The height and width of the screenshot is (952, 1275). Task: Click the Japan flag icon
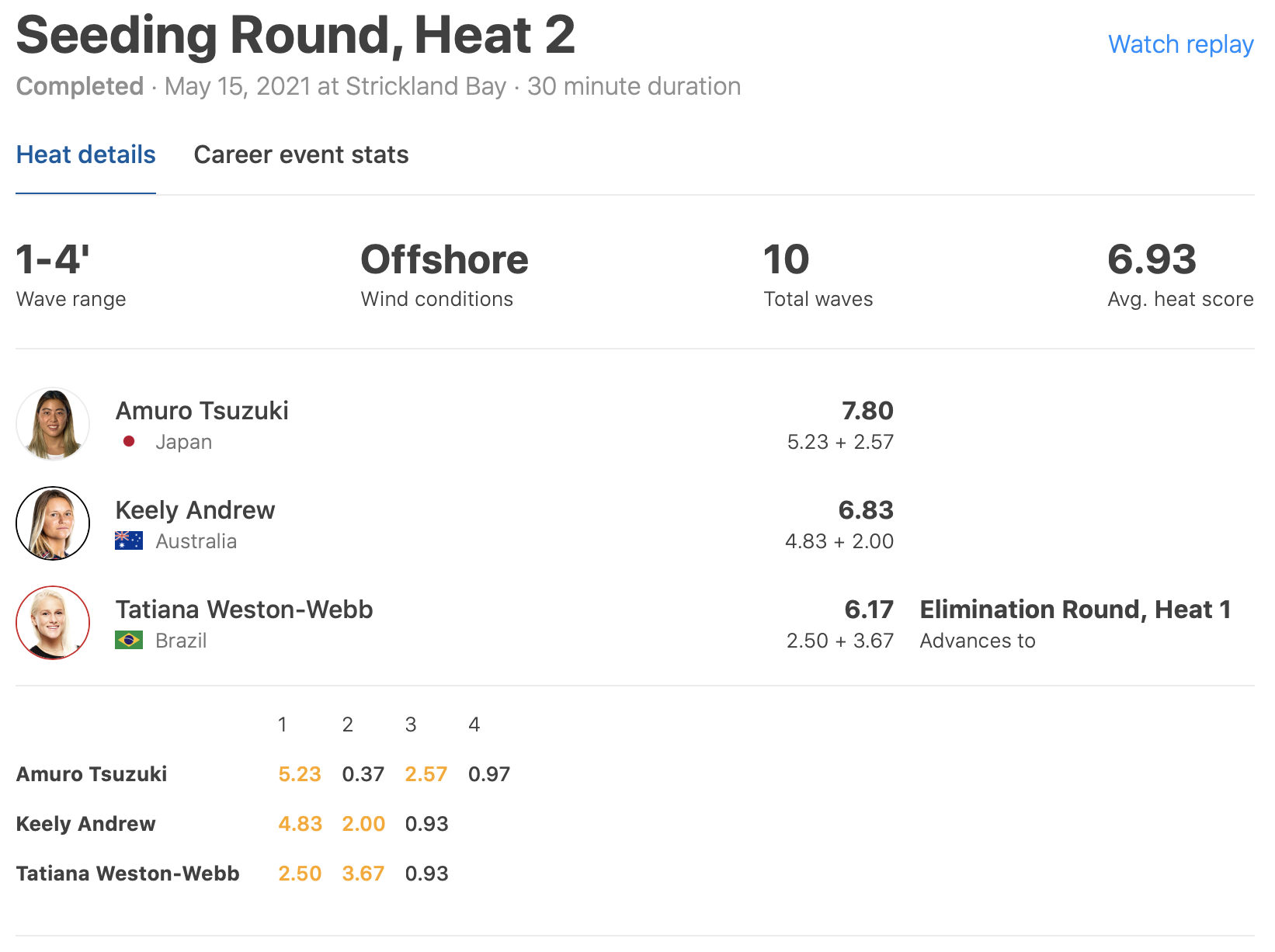[129, 442]
